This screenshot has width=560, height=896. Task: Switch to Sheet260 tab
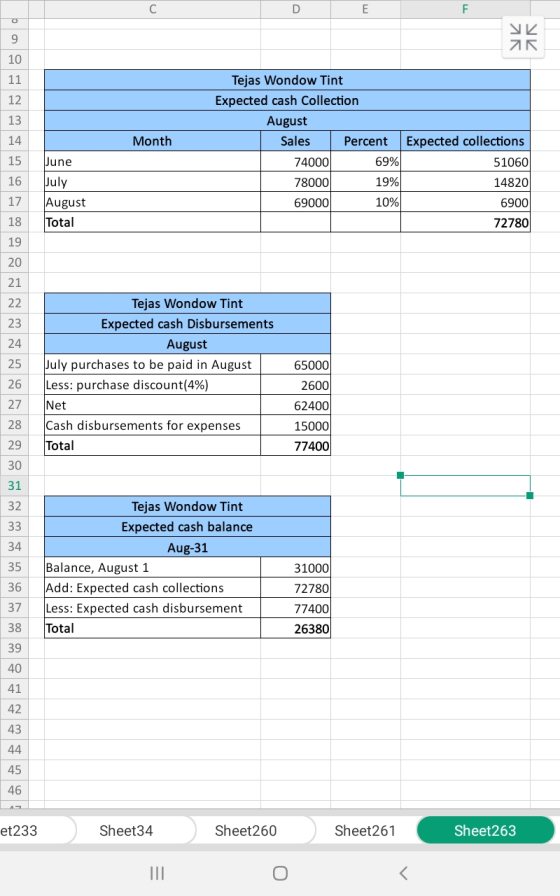246,830
